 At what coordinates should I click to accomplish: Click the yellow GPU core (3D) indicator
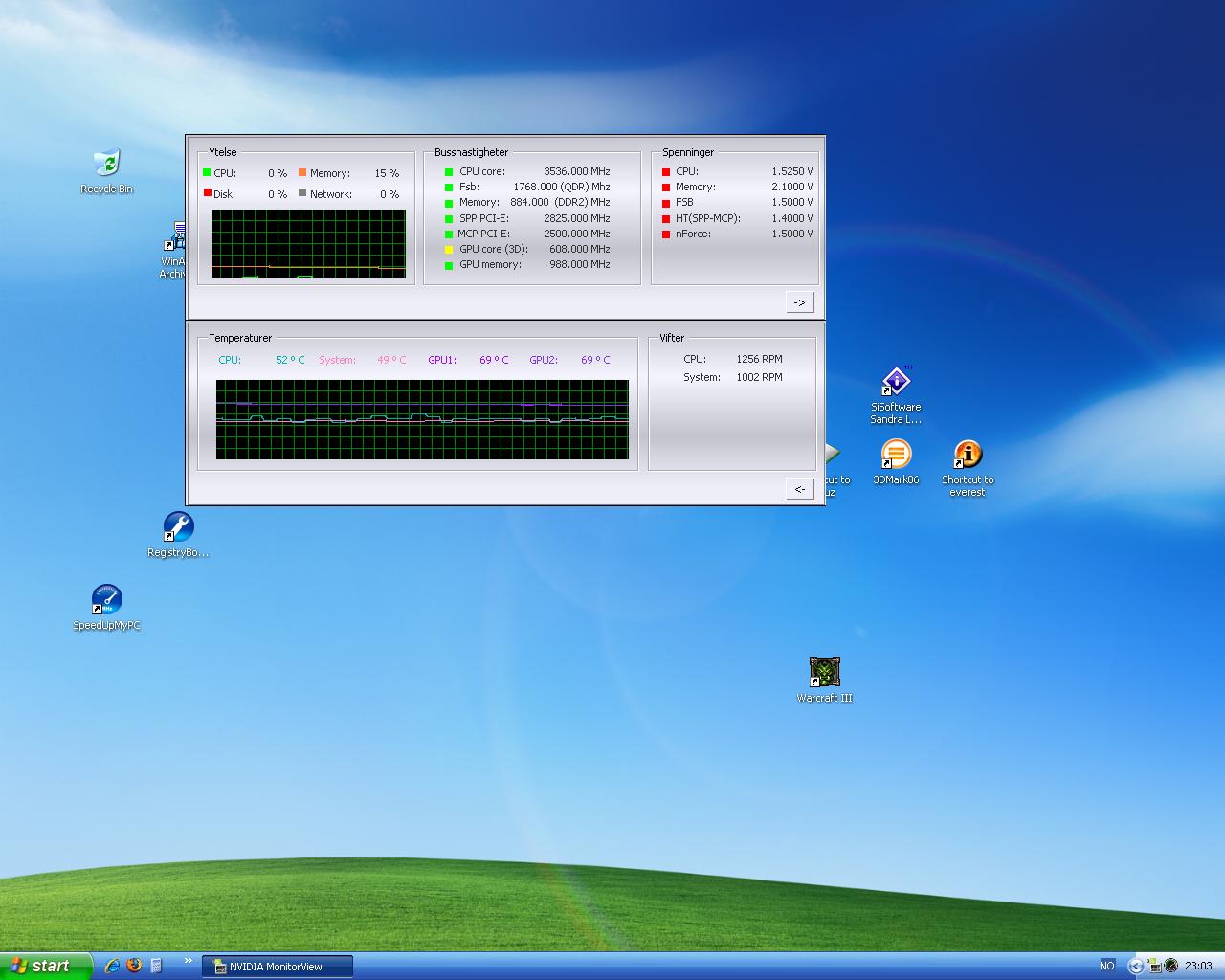click(x=449, y=250)
